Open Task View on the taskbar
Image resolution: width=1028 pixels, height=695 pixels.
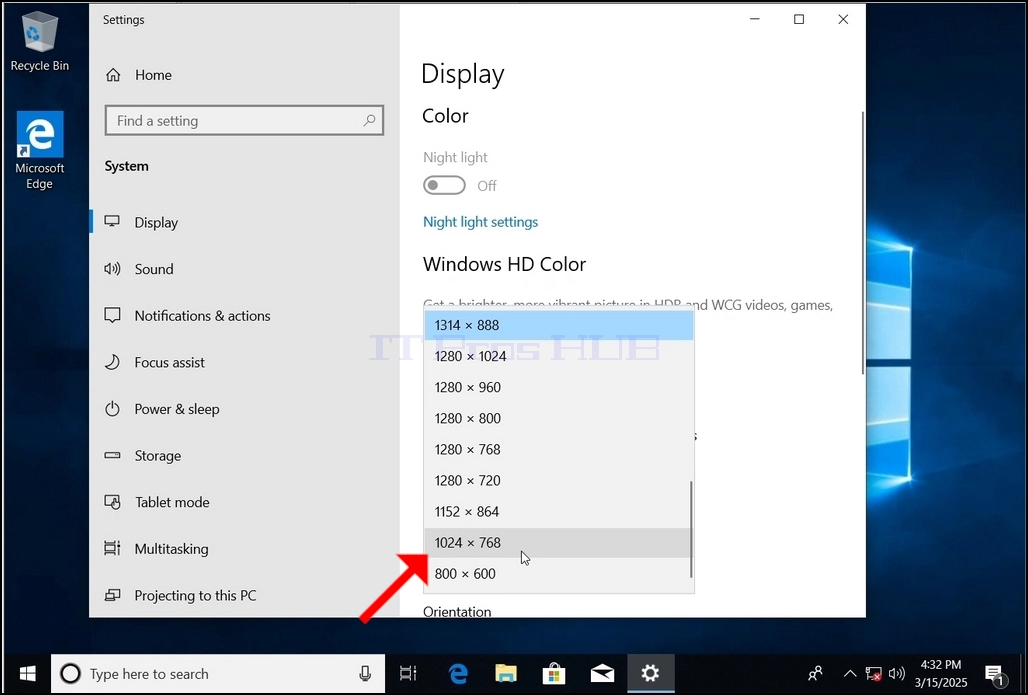pyautogui.click(x=408, y=673)
